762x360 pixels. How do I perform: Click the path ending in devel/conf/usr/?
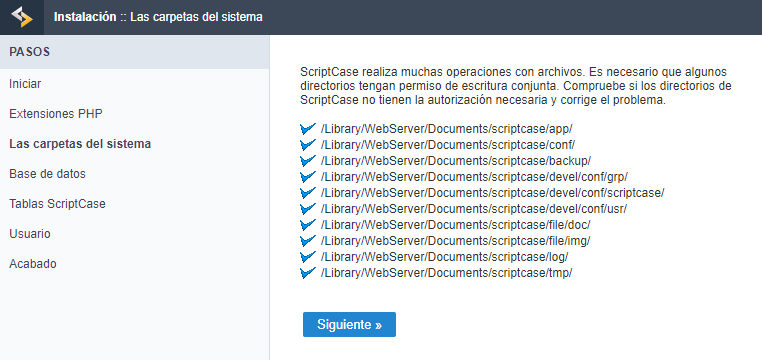474,209
